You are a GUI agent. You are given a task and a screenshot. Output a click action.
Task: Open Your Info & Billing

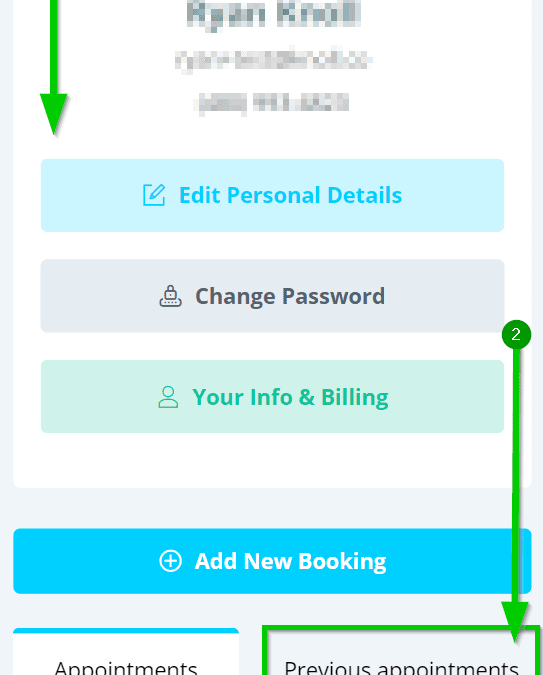click(x=272, y=396)
